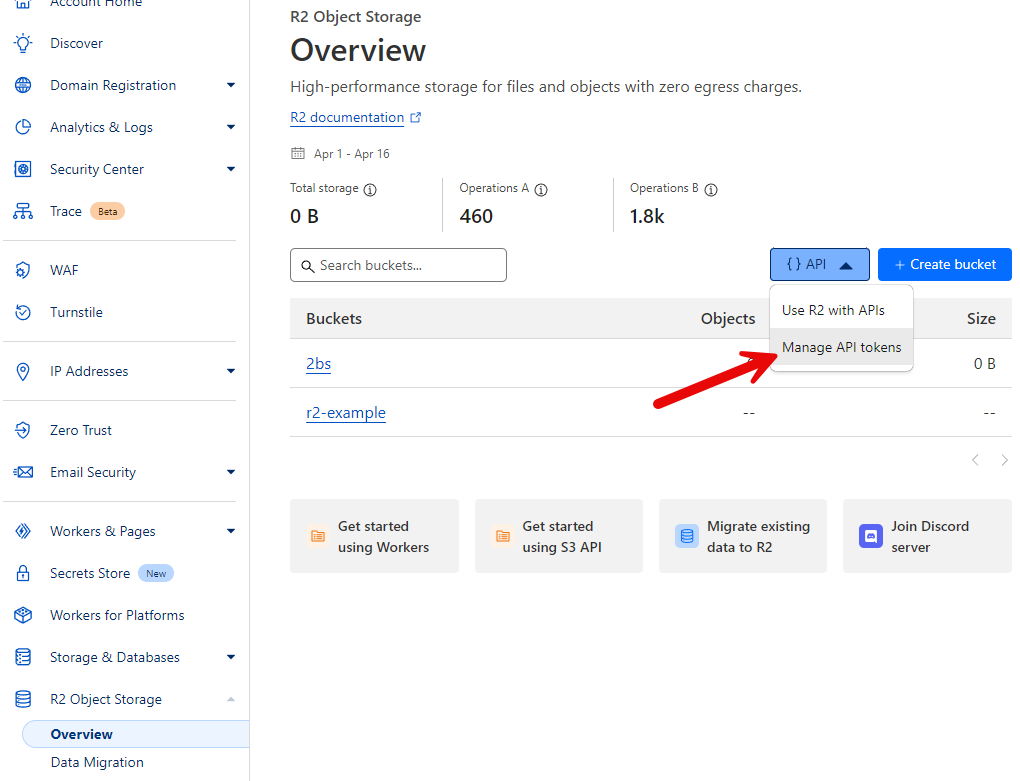Click the Discord icon on Join Discord card
1020x781 pixels.
click(x=871, y=536)
